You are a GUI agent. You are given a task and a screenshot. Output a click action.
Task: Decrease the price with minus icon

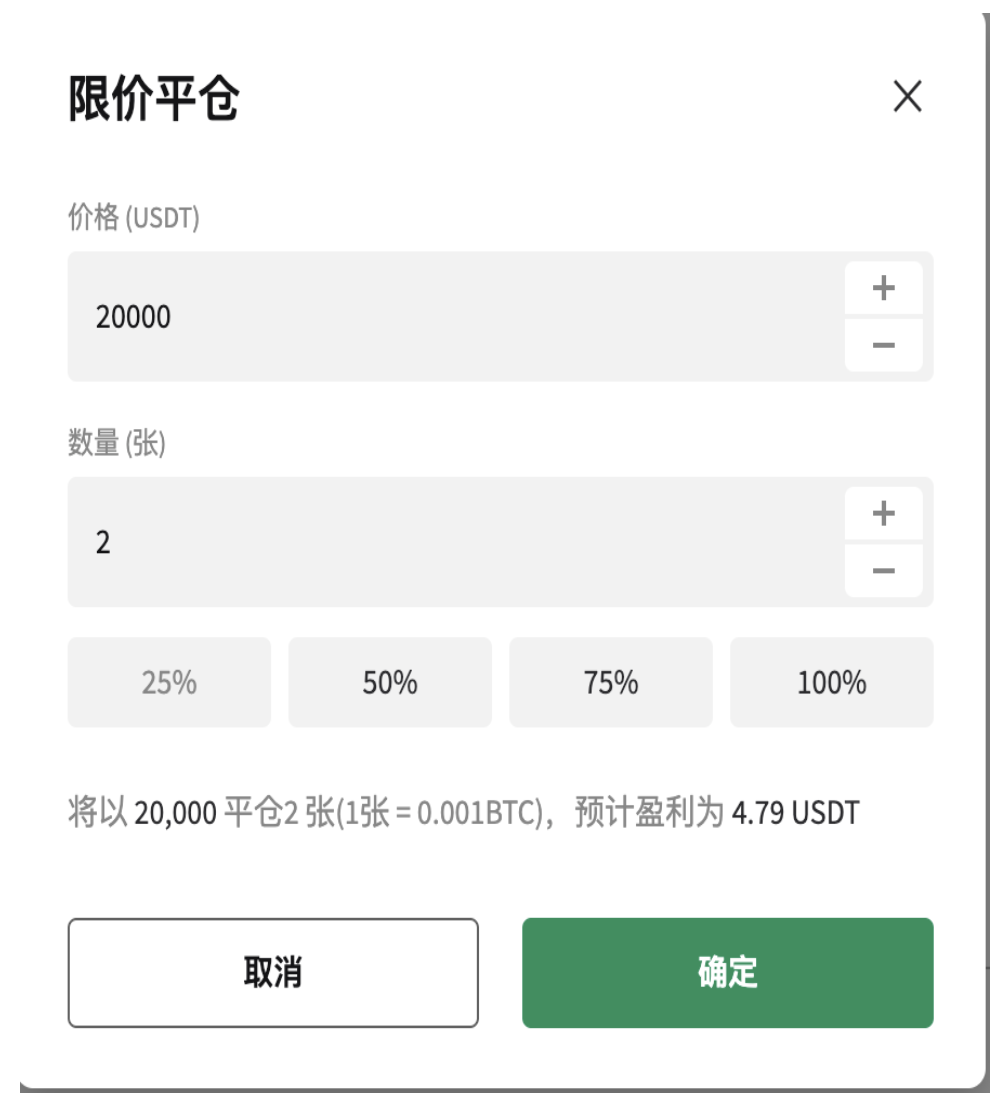tap(883, 345)
